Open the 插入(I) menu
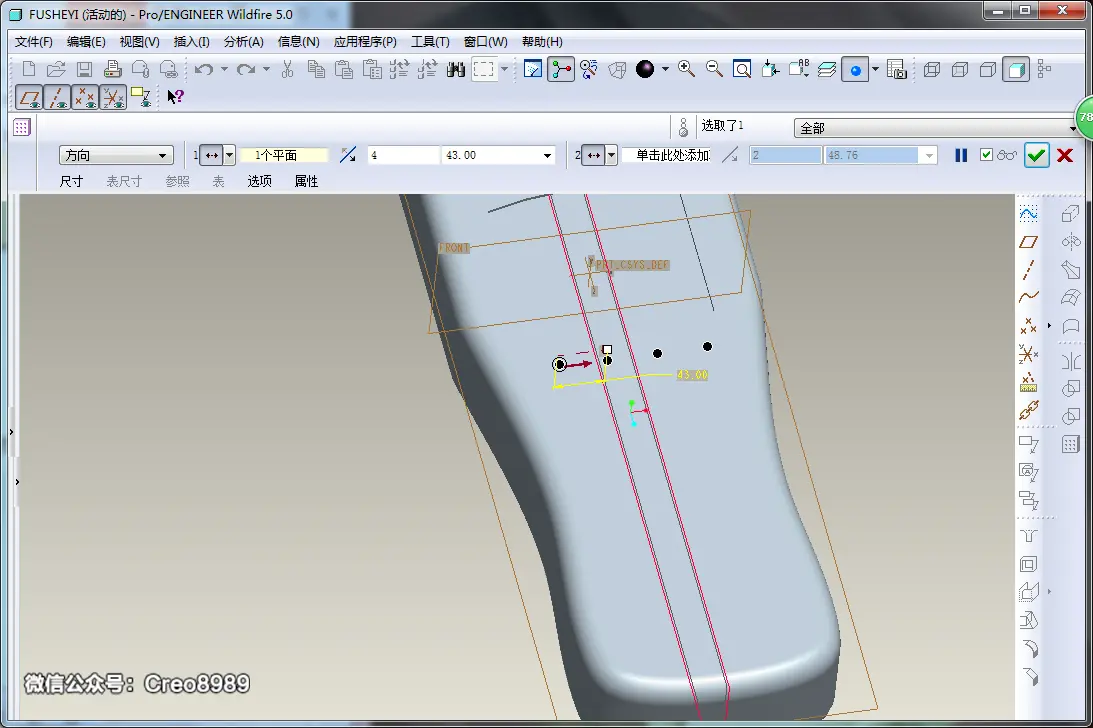The width and height of the screenshot is (1093, 728). [x=192, y=42]
